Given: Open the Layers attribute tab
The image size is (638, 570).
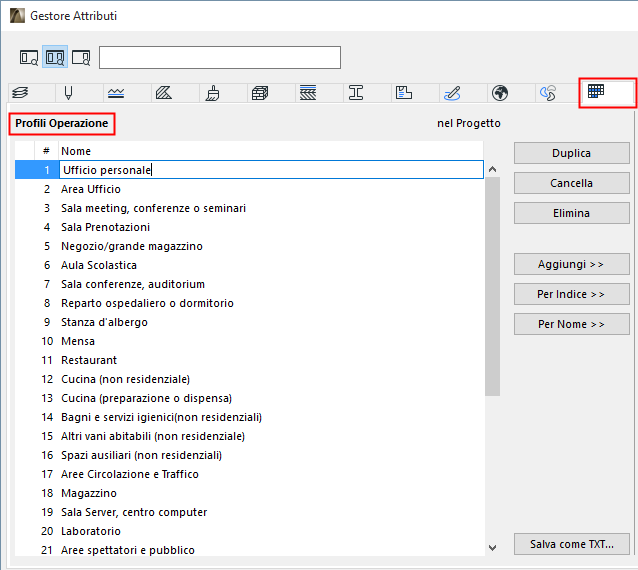Looking at the screenshot, I should click(20, 93).
